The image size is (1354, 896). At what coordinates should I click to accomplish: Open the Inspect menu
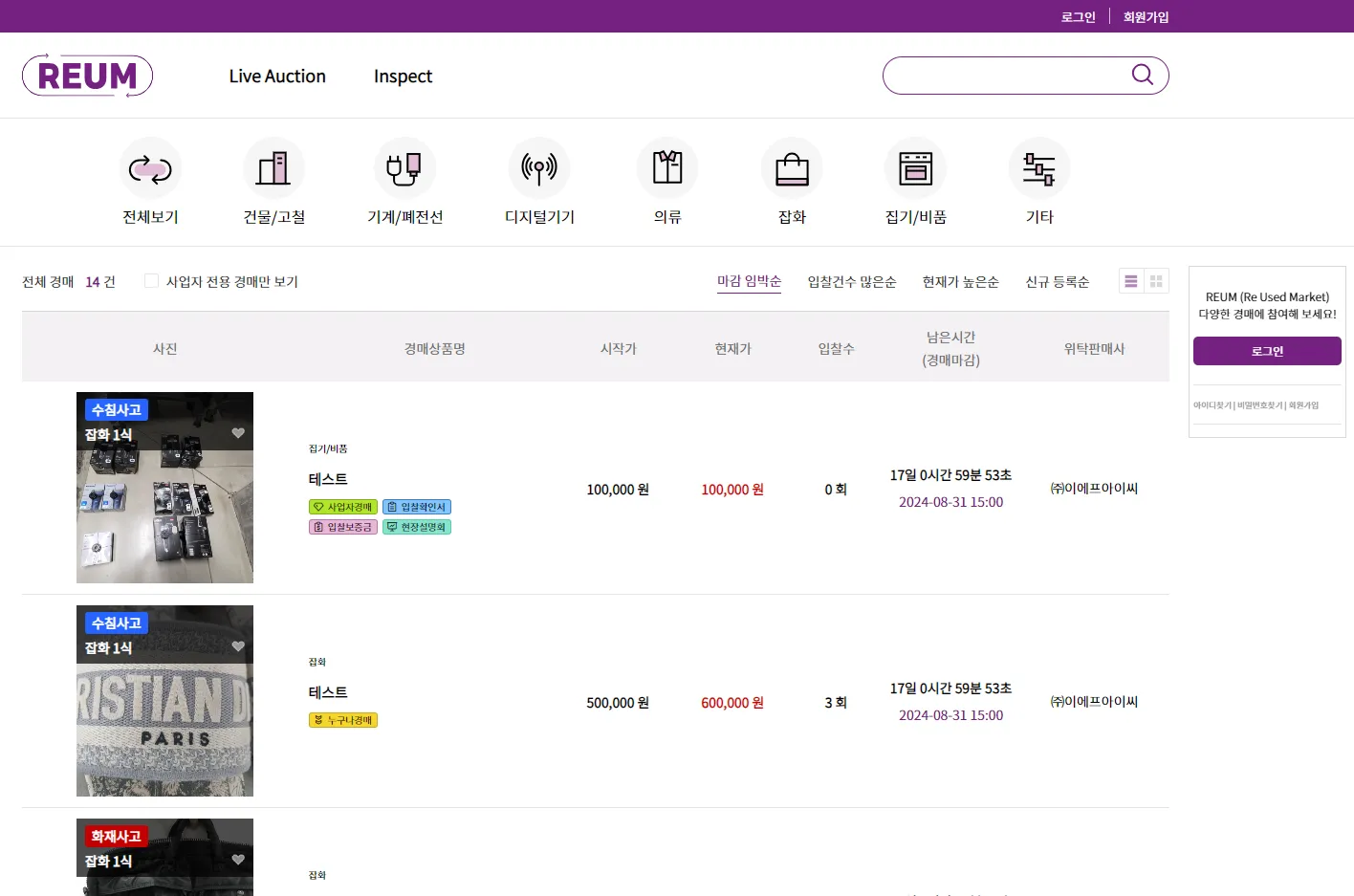coord(403,76)
